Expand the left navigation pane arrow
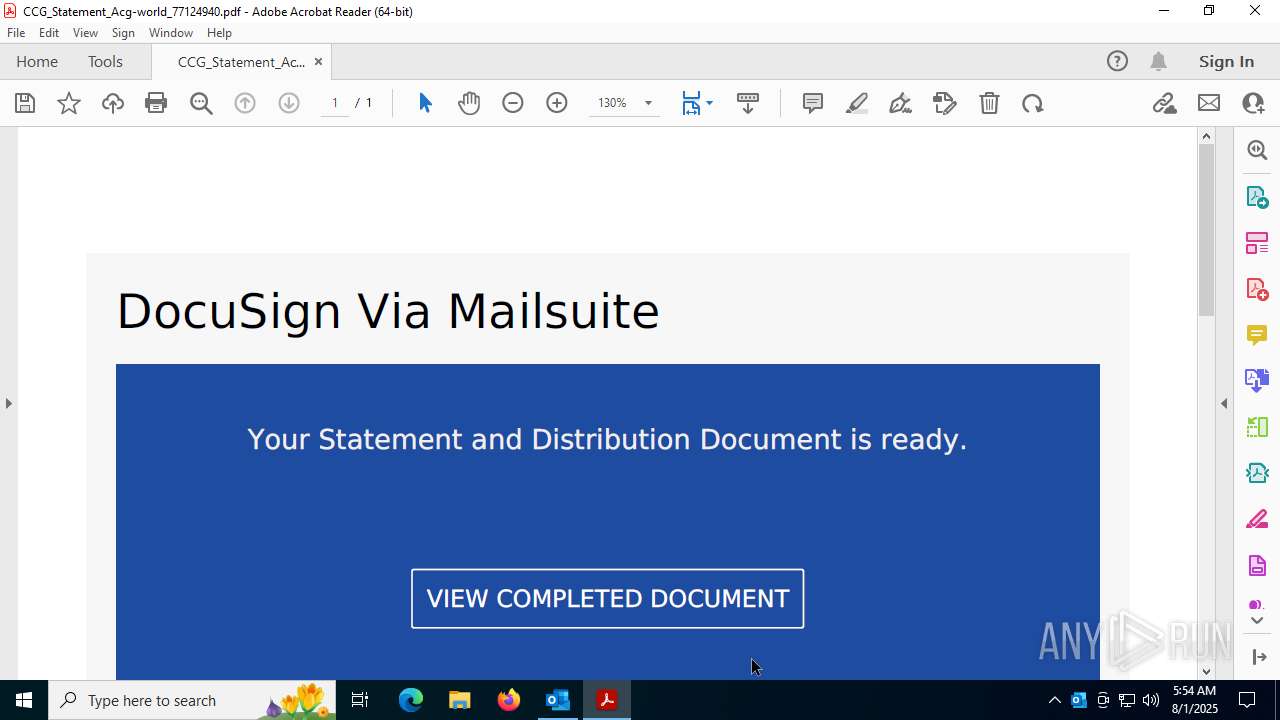The width and height of the screenshot is (1280, 720). point(8,403)
